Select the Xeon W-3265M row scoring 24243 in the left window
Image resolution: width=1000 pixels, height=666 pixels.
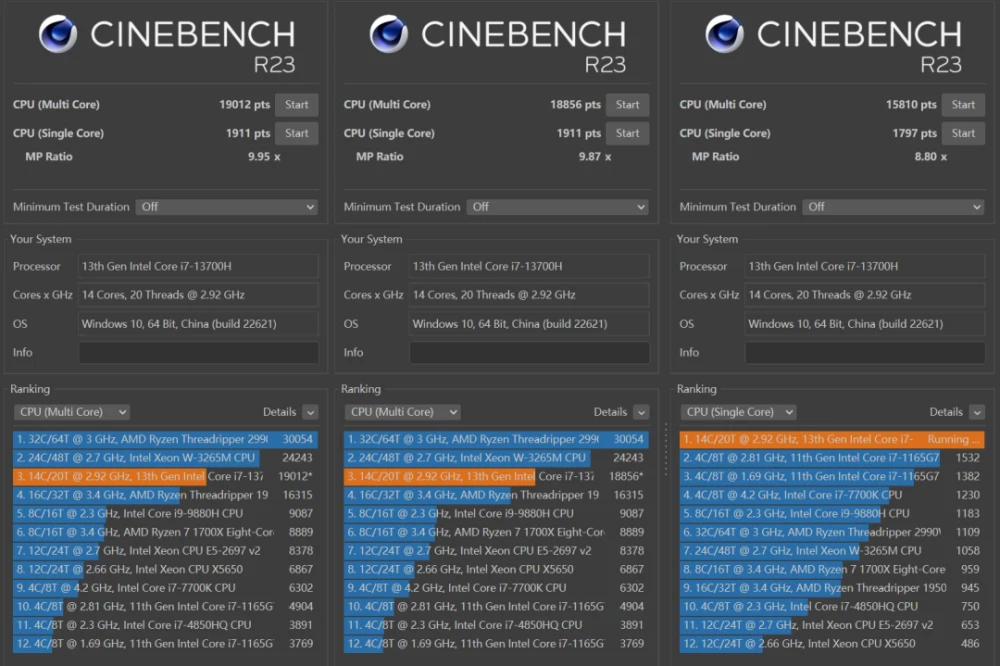click(165, 458)
